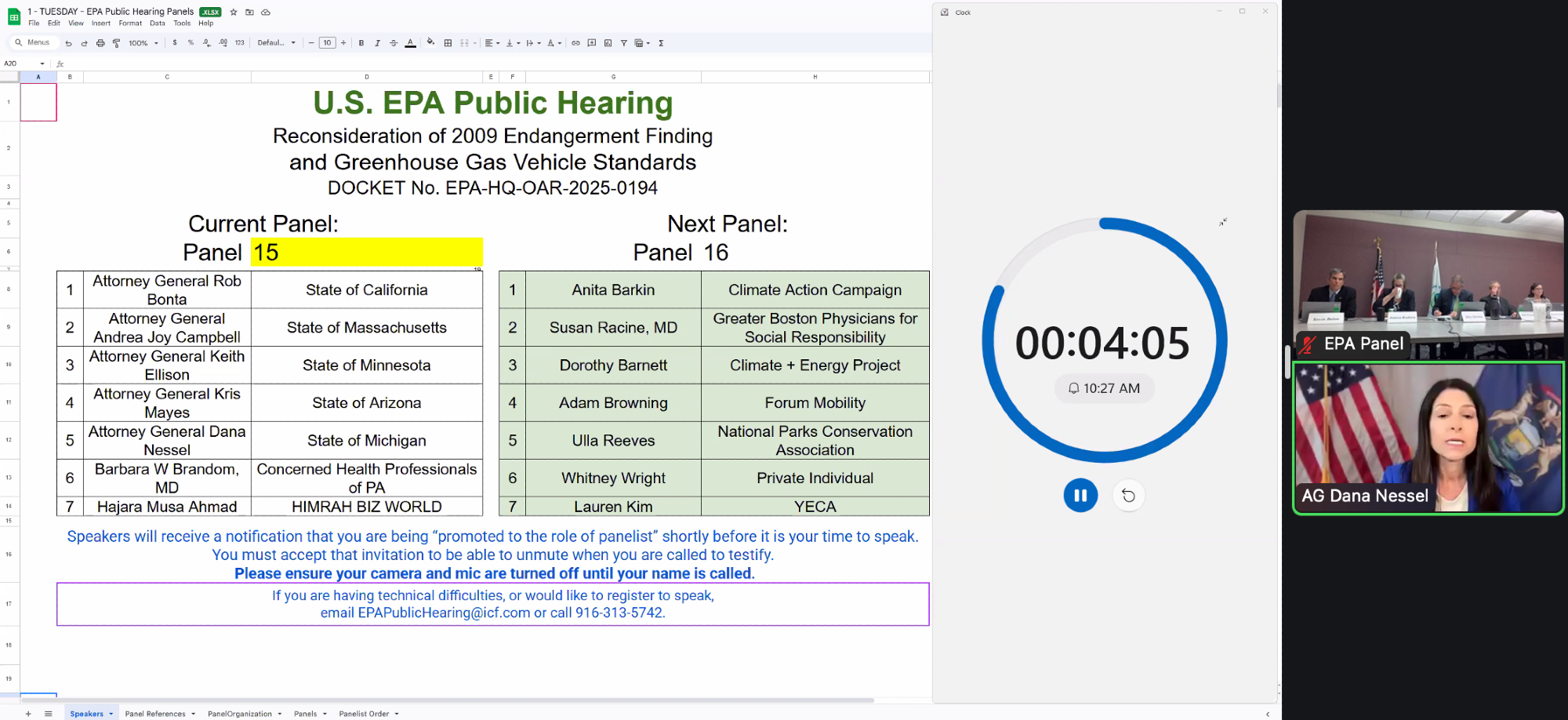Open the 100% zoom dropdown
This screenshot has height=720, width=1568.
[143, 43]
